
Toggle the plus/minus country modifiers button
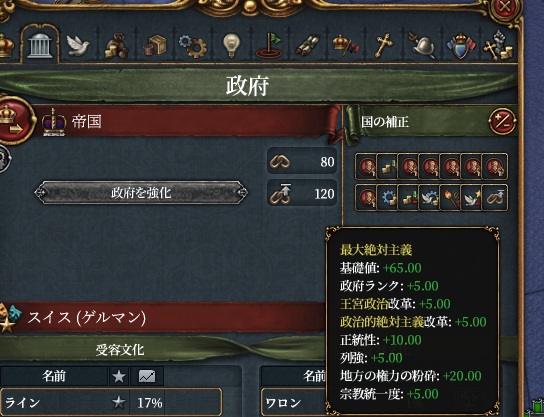(502, 121)
